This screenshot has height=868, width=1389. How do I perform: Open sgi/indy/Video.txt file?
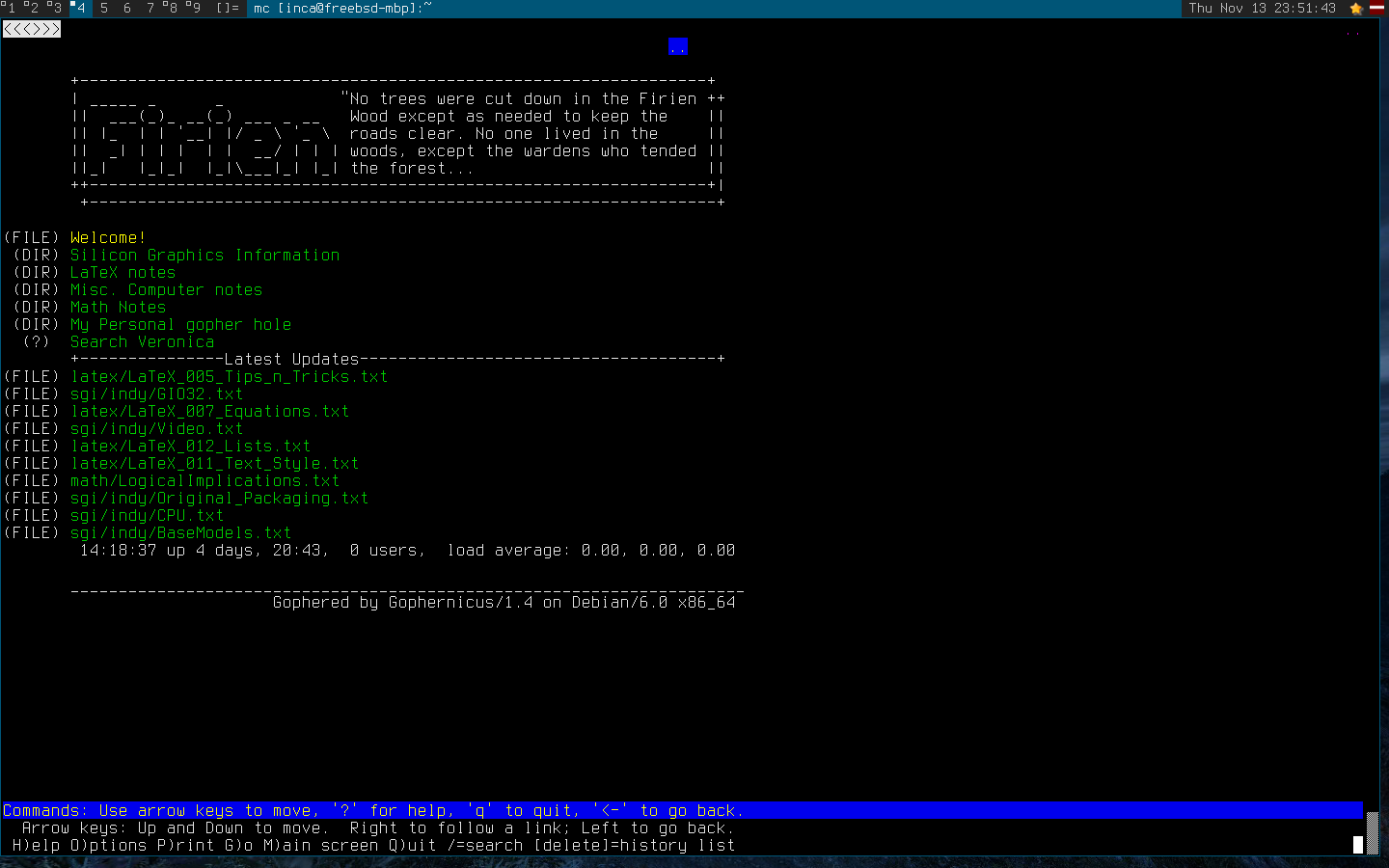point(156,428)
